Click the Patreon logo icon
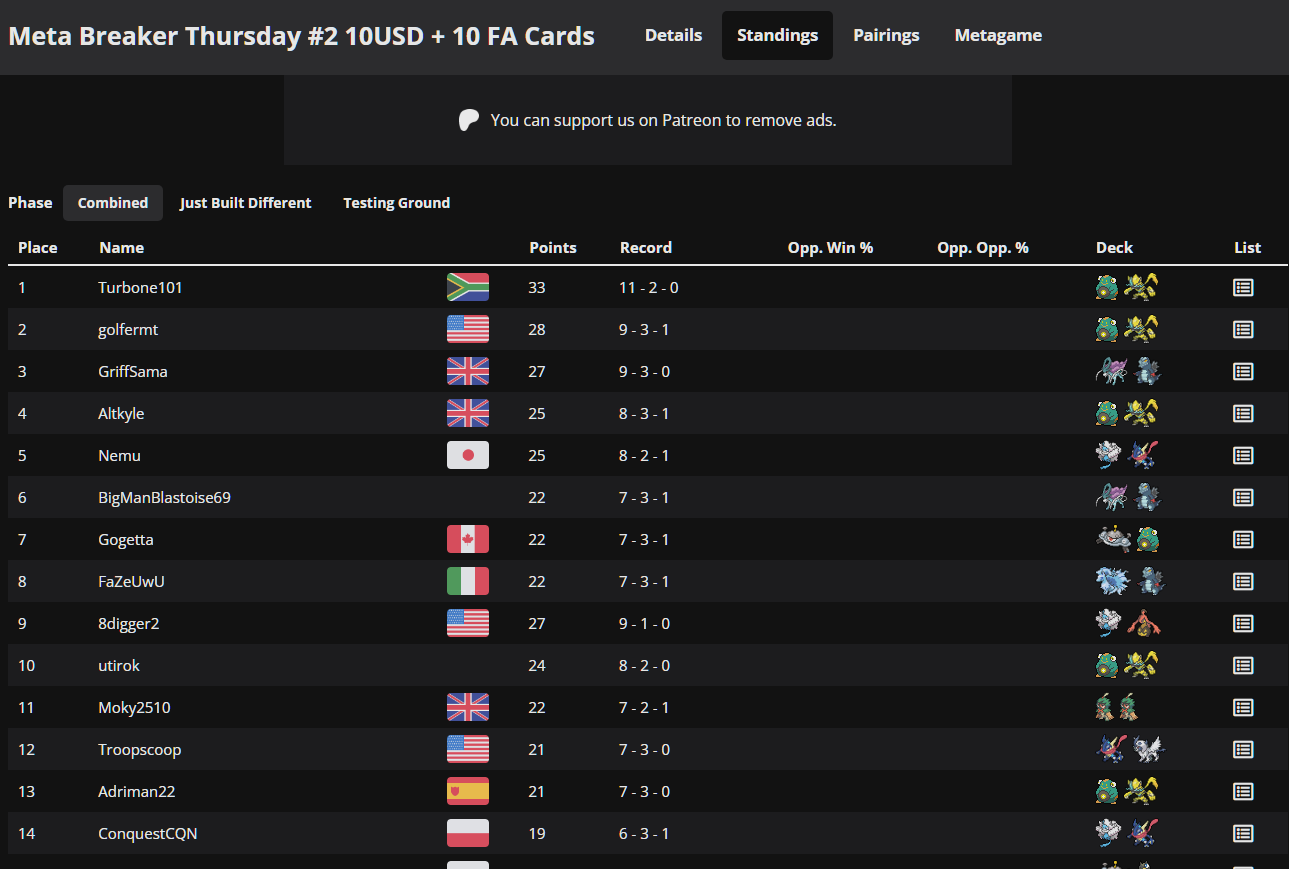1289x869 pixels. pos(469,120)
